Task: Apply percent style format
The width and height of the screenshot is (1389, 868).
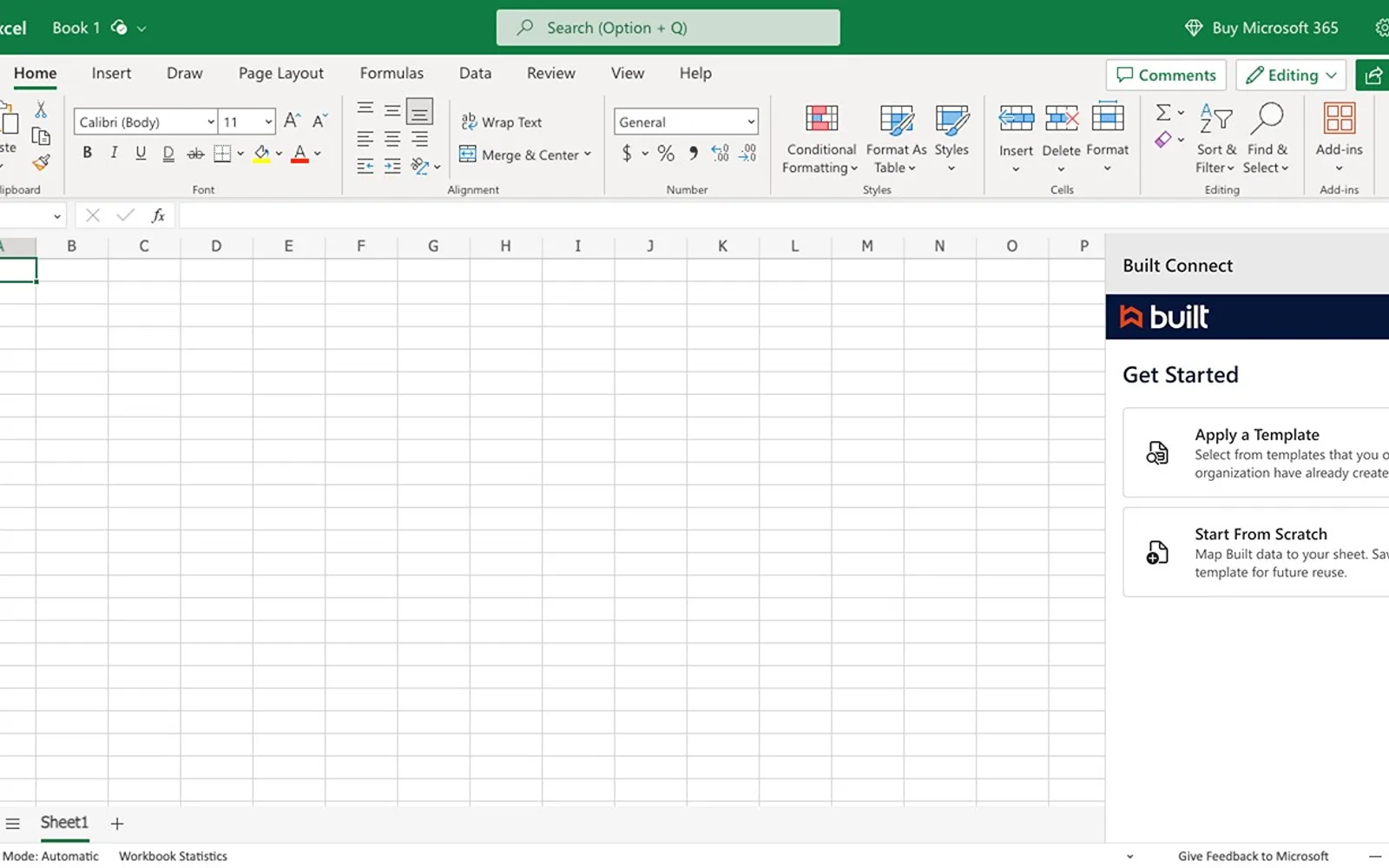Action: point(666,154)
